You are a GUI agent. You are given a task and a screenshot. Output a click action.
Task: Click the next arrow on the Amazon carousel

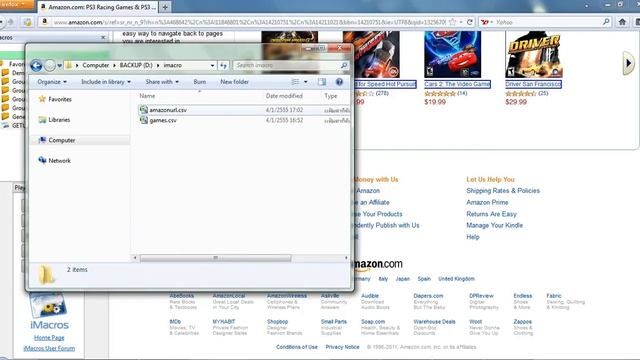click(629, 63)
